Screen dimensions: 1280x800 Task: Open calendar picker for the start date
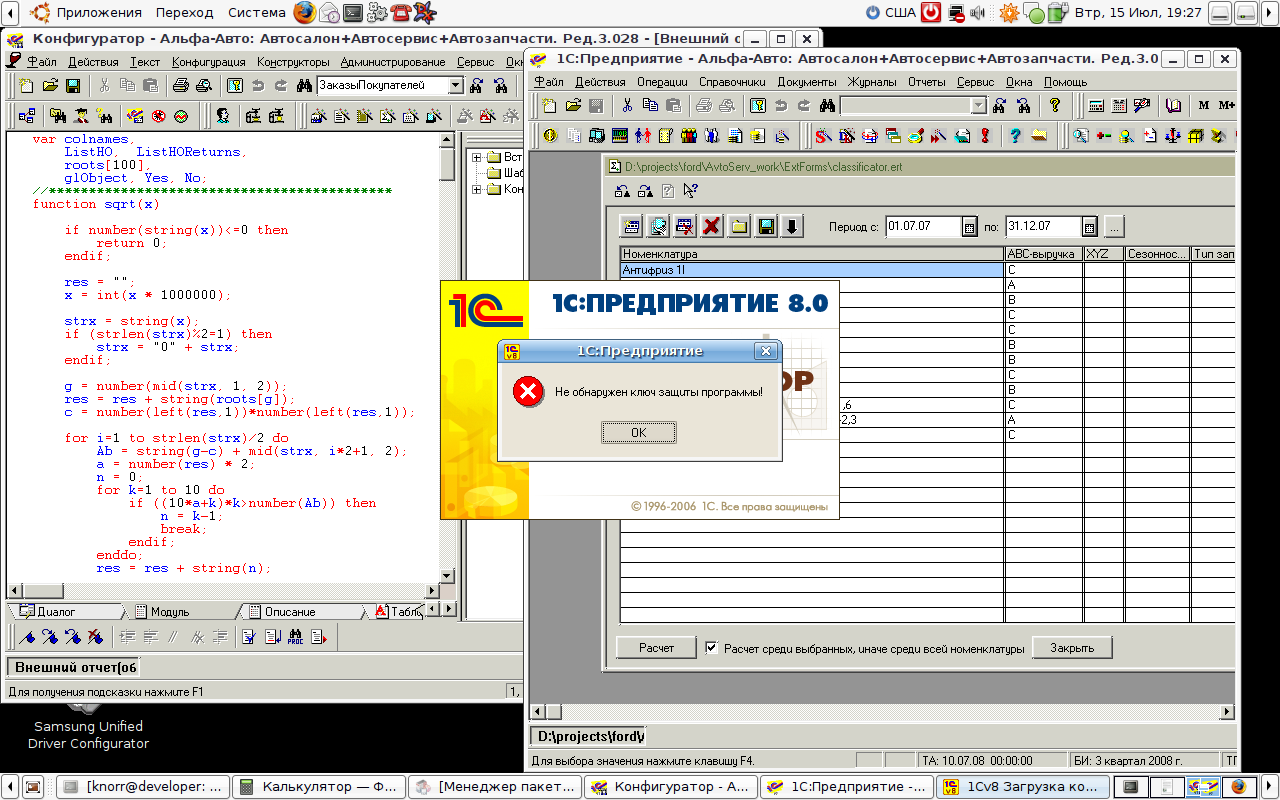[969, 227]
